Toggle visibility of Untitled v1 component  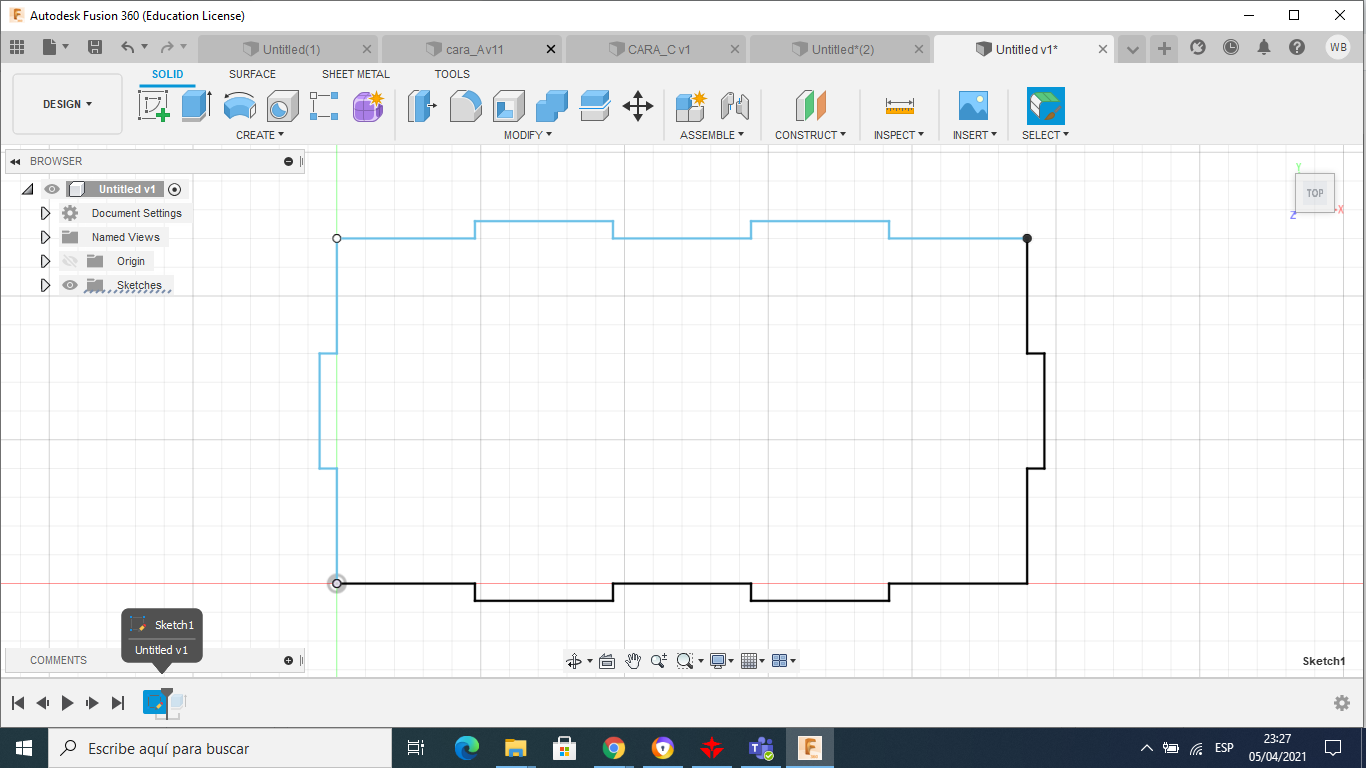[52, 189]
